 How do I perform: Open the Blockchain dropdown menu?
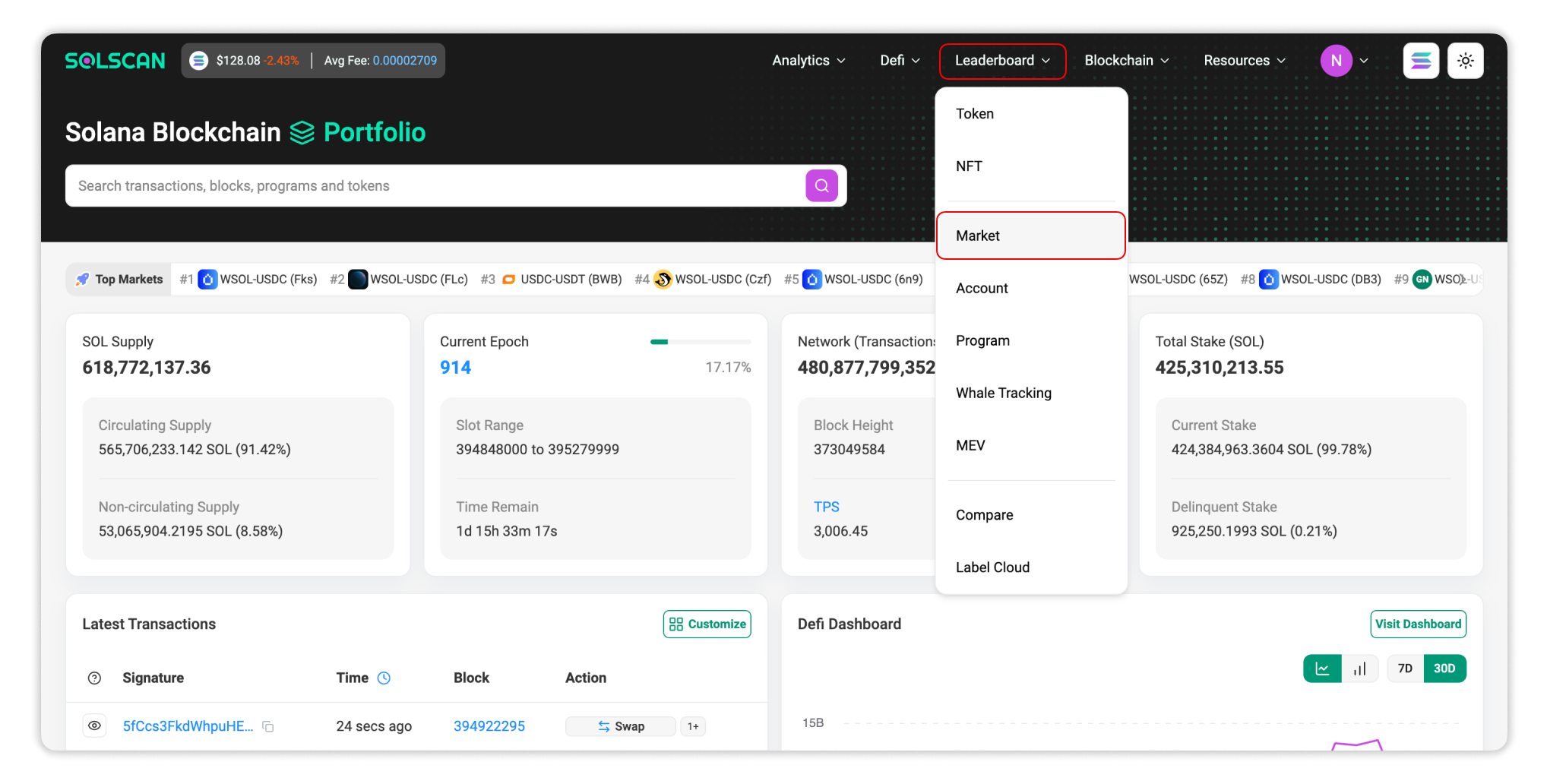[x=1126, y=60]
